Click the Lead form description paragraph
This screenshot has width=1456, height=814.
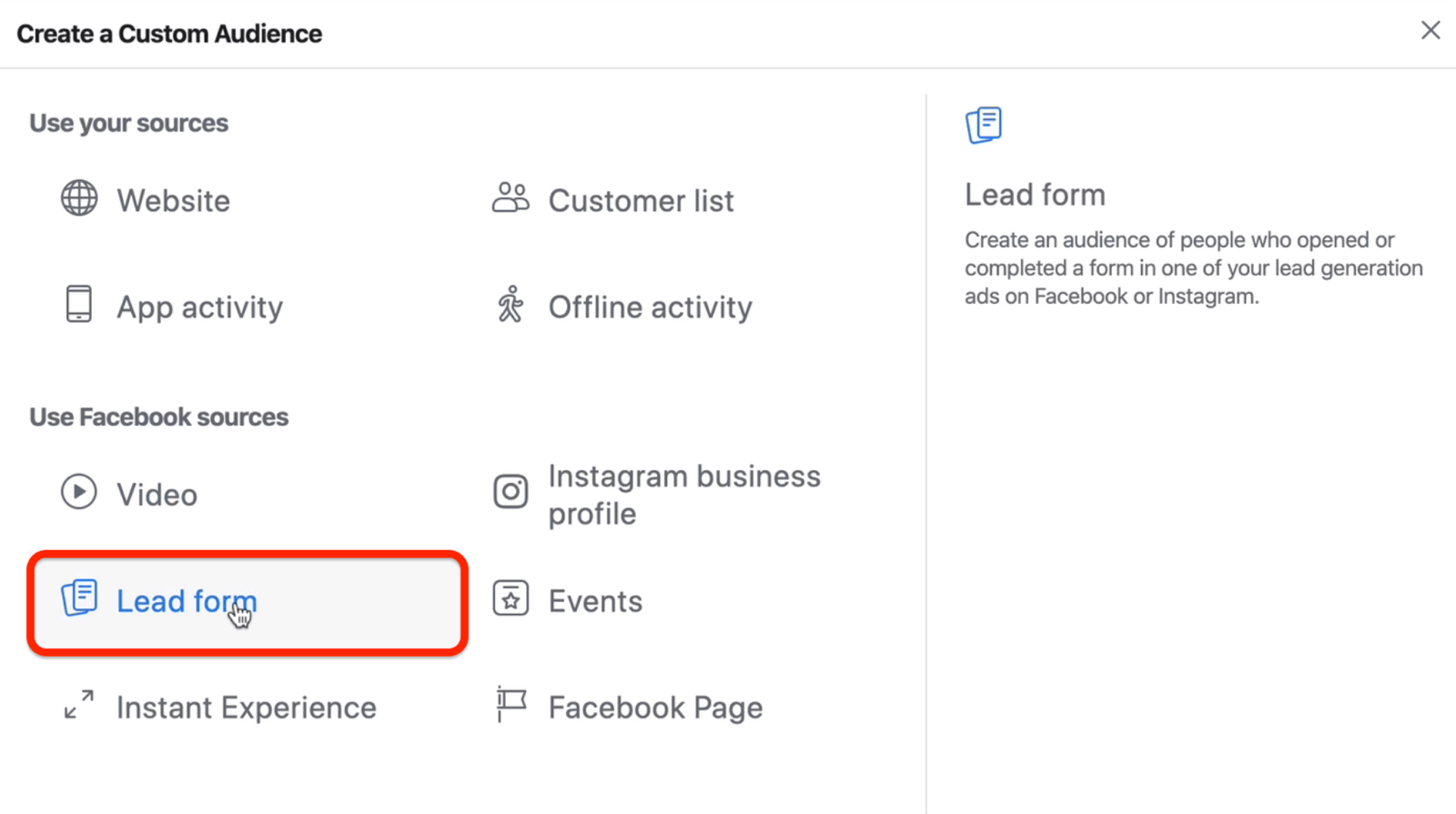pos(1193,268)
